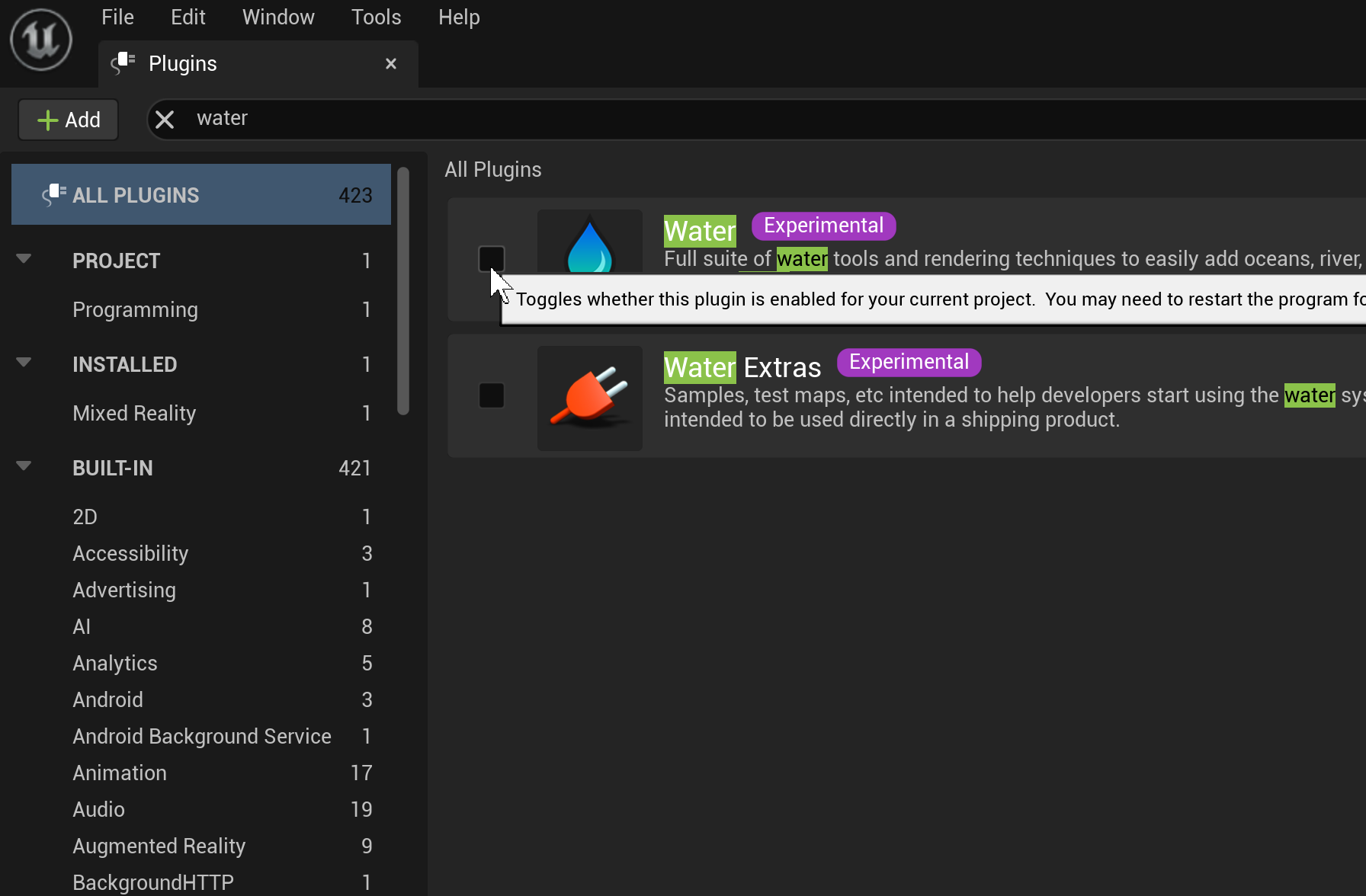
Task: Select the BackgroundHTTP category
Action: [201, 882]
